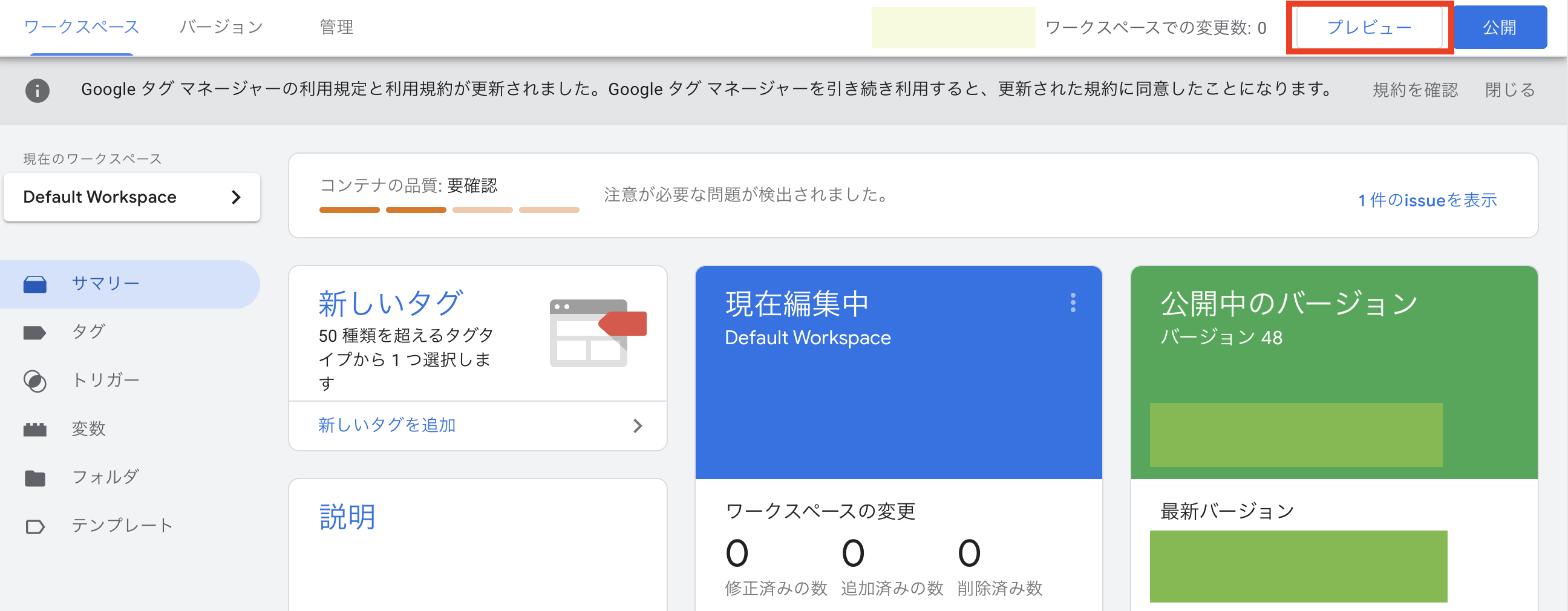The width and height of the screenshot is (1568, 611).
Task: Click the フォルダ folder icon in the sidebar
Action: (x=34, y=479)
